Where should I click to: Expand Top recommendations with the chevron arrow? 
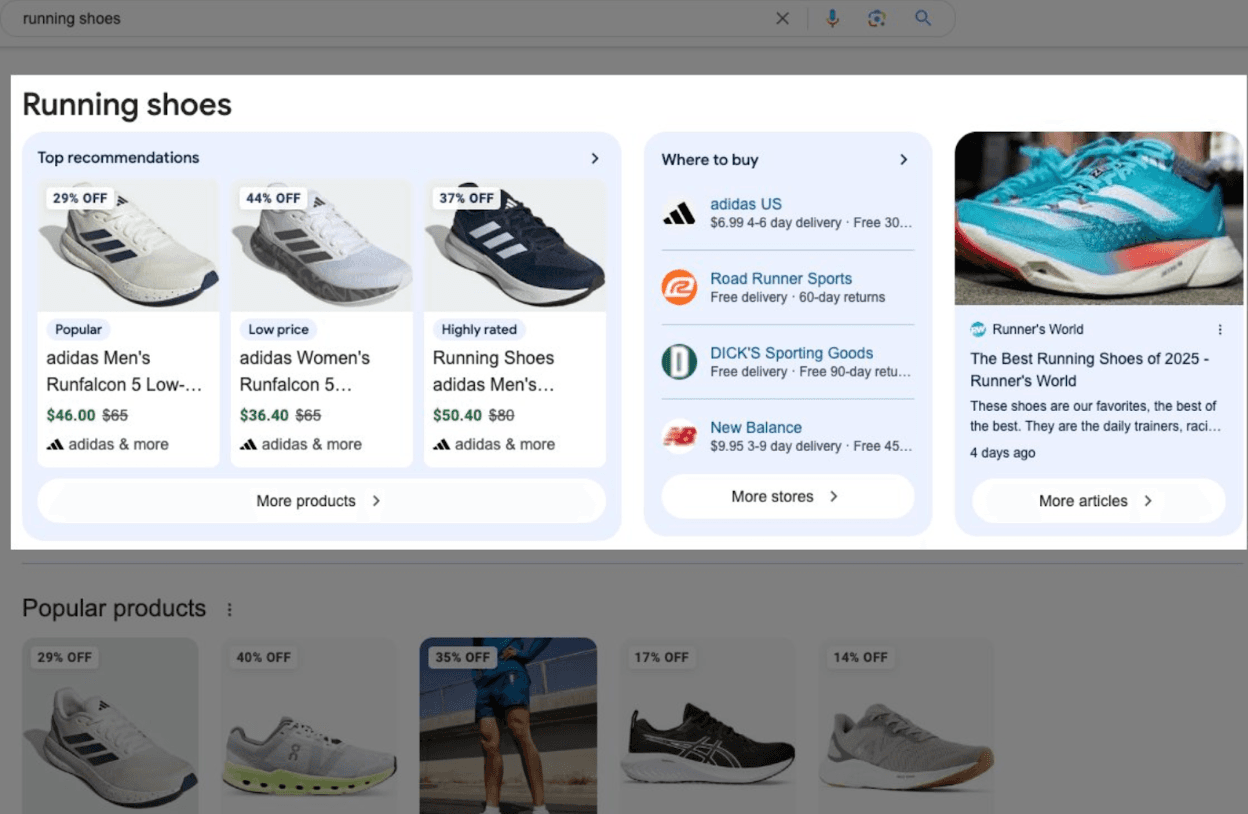coord(595,158)
